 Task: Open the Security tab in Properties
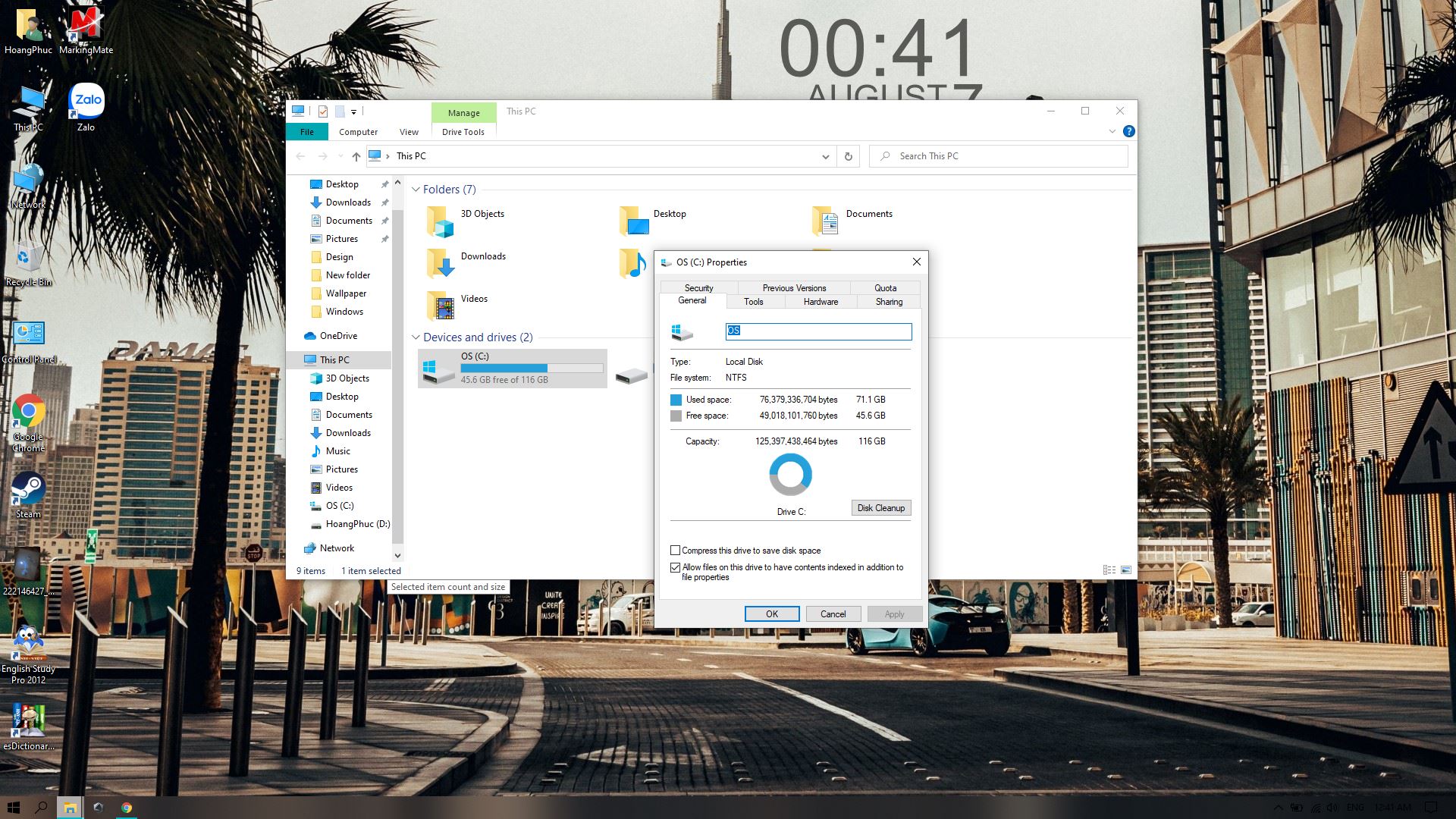(x=698, y=288)
